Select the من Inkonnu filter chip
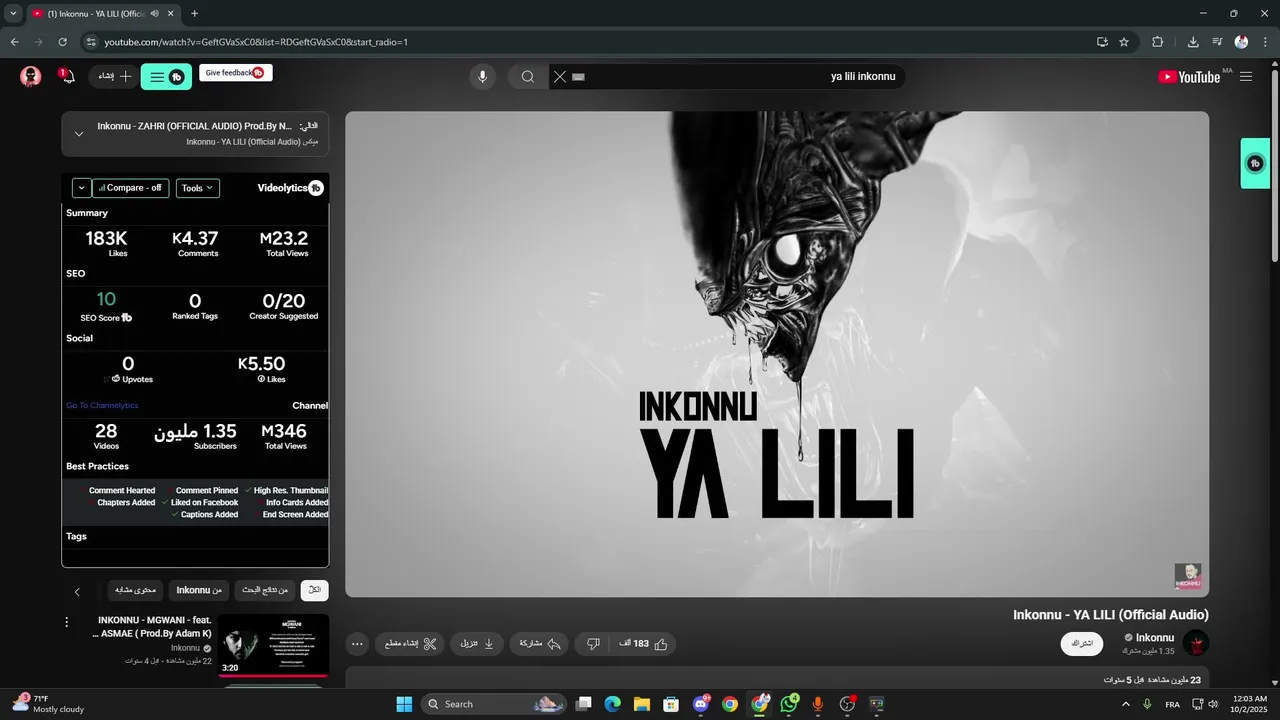The image size is (1280, 720). pos(199,591)
